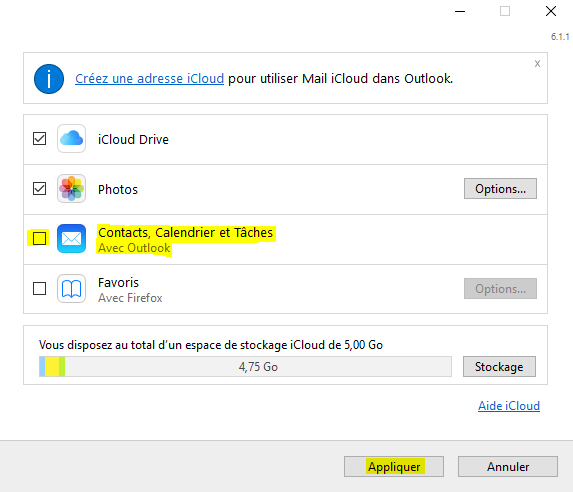This screenshot has height=492, width=573.
Task: Open the Aide iCloud link
Action: (509, 406)
